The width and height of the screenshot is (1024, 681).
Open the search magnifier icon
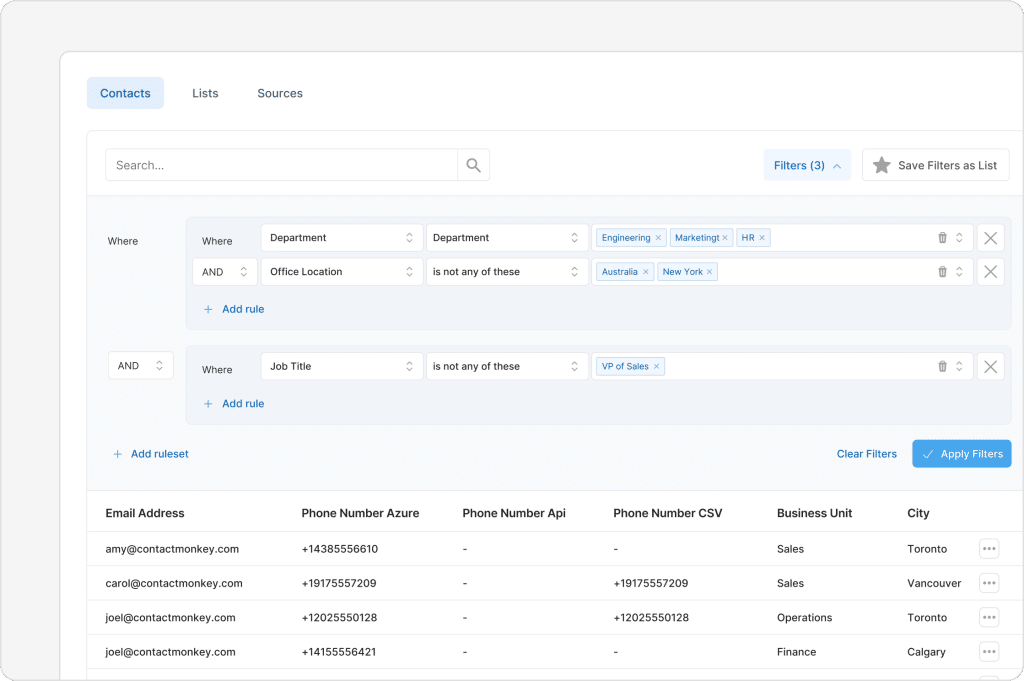click(473, 164)
